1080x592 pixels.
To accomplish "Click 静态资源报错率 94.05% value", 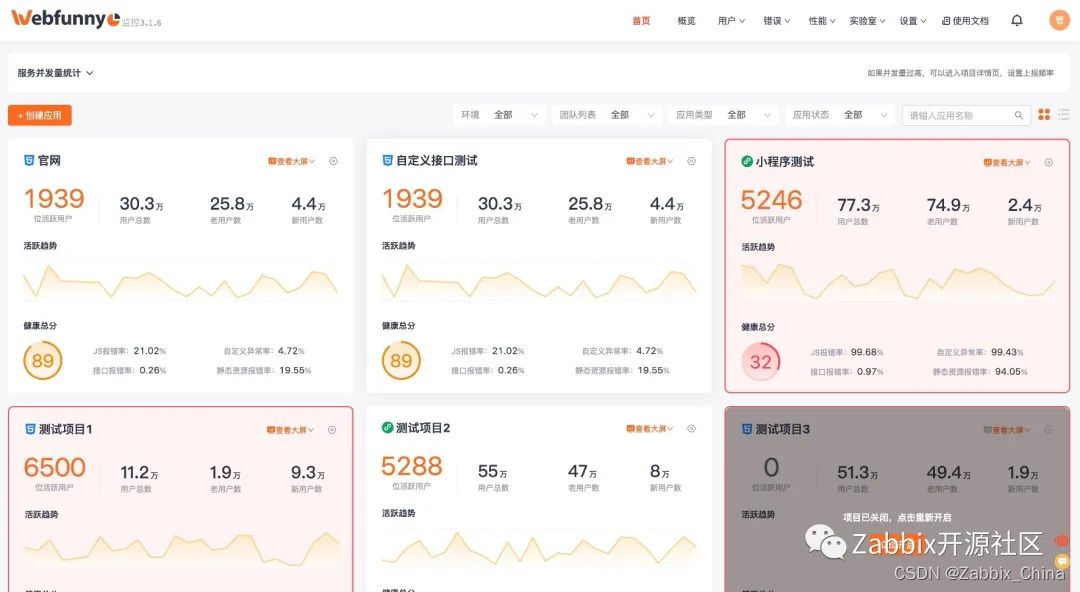I will [x=1011, y=371].
